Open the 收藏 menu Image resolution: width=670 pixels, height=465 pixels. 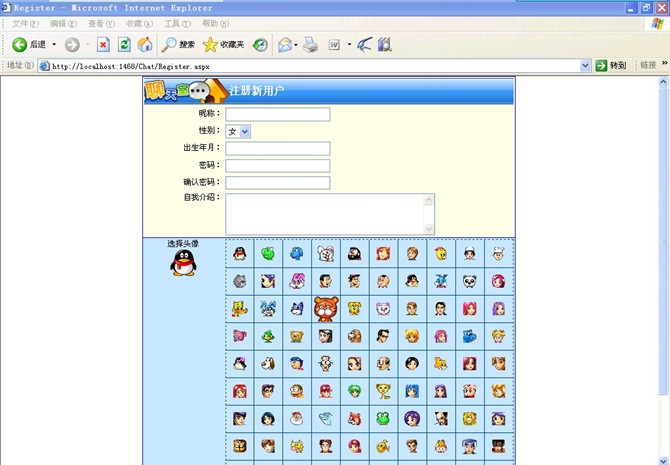pos(139,24)
